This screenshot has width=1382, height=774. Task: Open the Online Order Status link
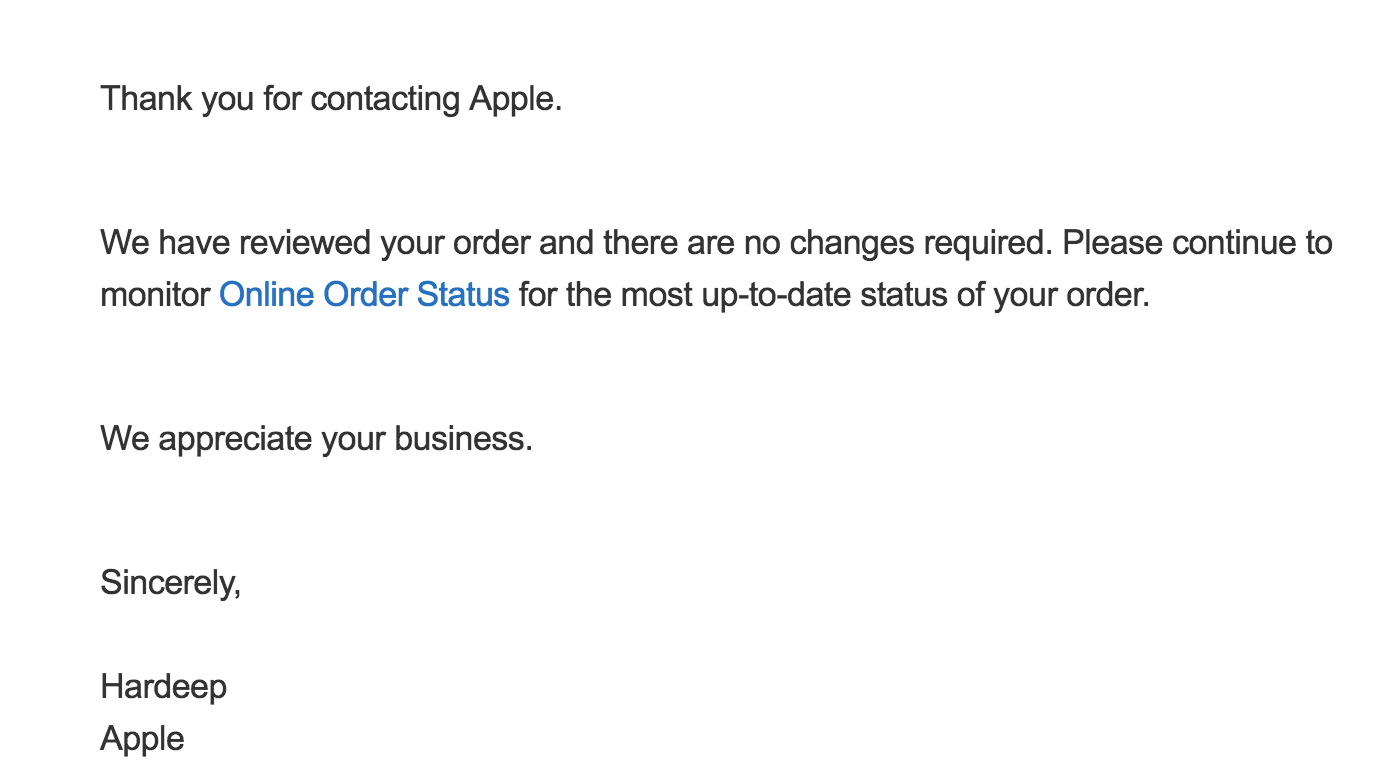click(x=364, y=295)
